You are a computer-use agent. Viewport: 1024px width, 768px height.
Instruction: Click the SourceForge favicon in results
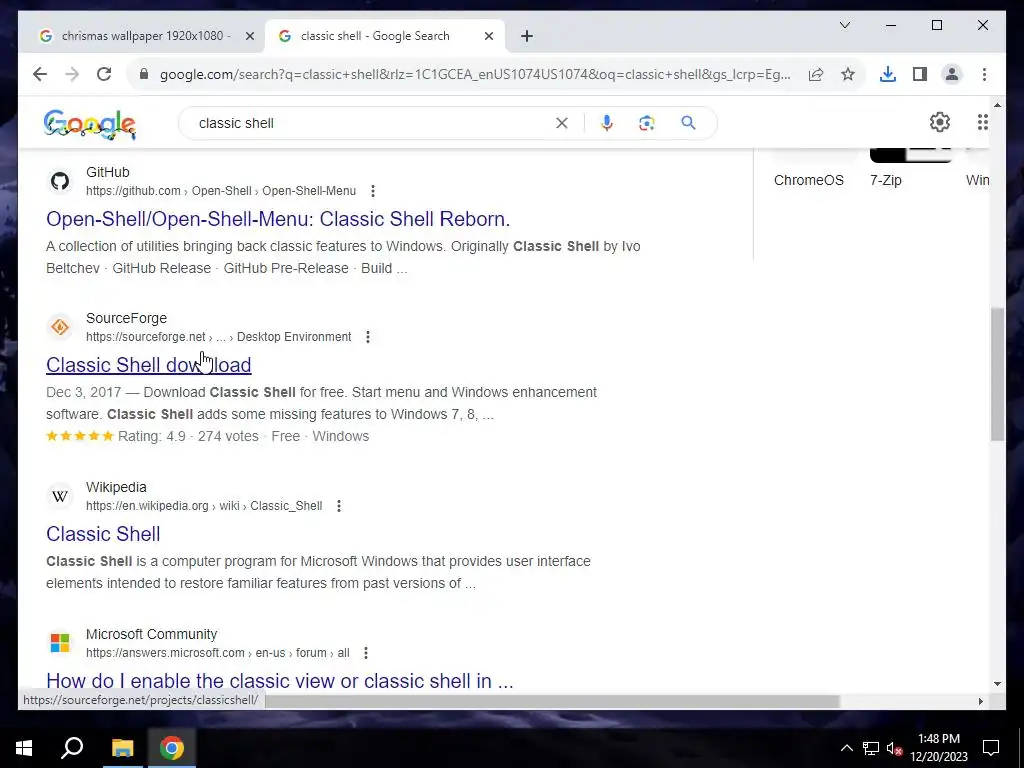[60, 327]
